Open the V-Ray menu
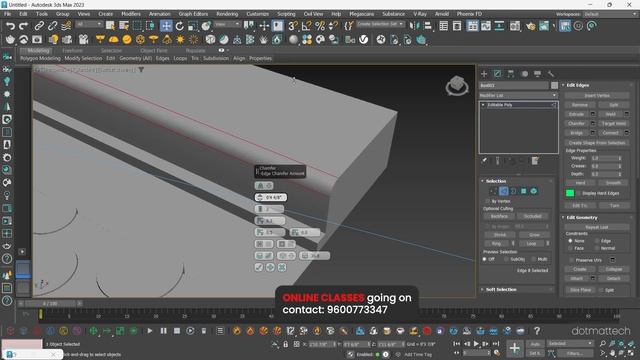The image size is (640, 360). click(x=420, y=14)
